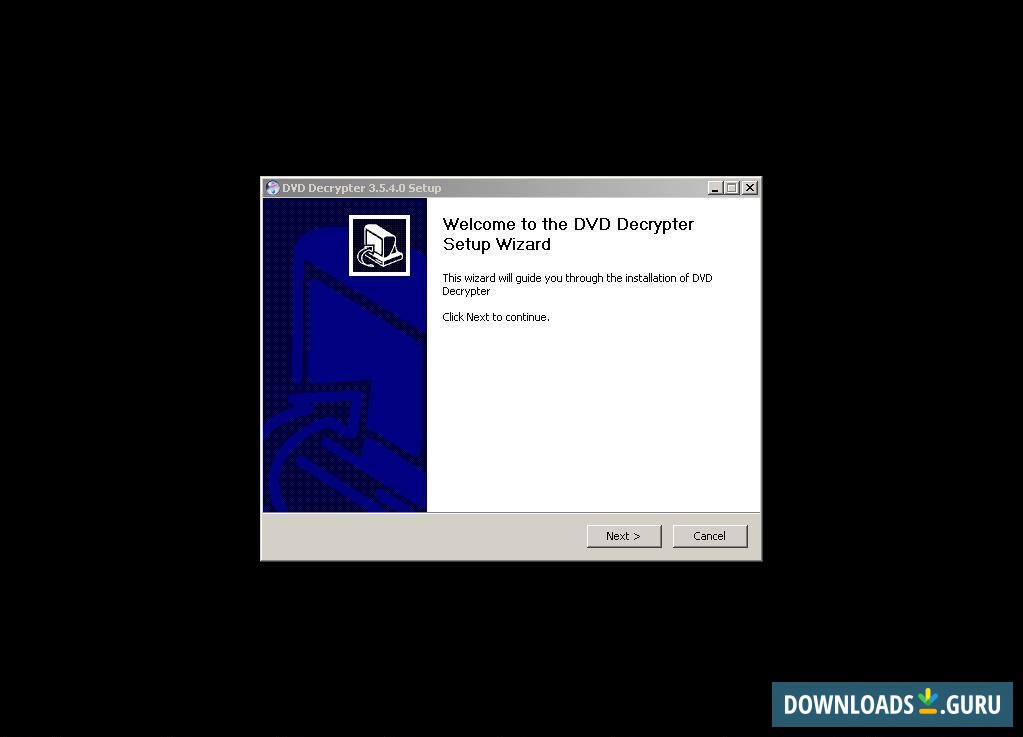Cancel the DVD Decrypter setup
The image size is (1023, 737).
710,536
